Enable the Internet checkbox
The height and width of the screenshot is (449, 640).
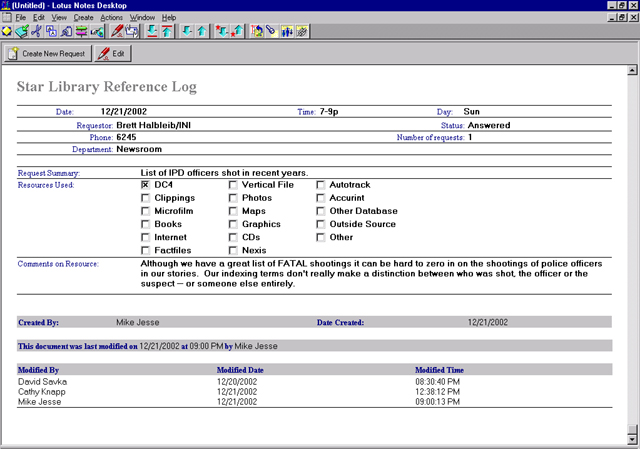pyautogui.click(x=145, y=237)
